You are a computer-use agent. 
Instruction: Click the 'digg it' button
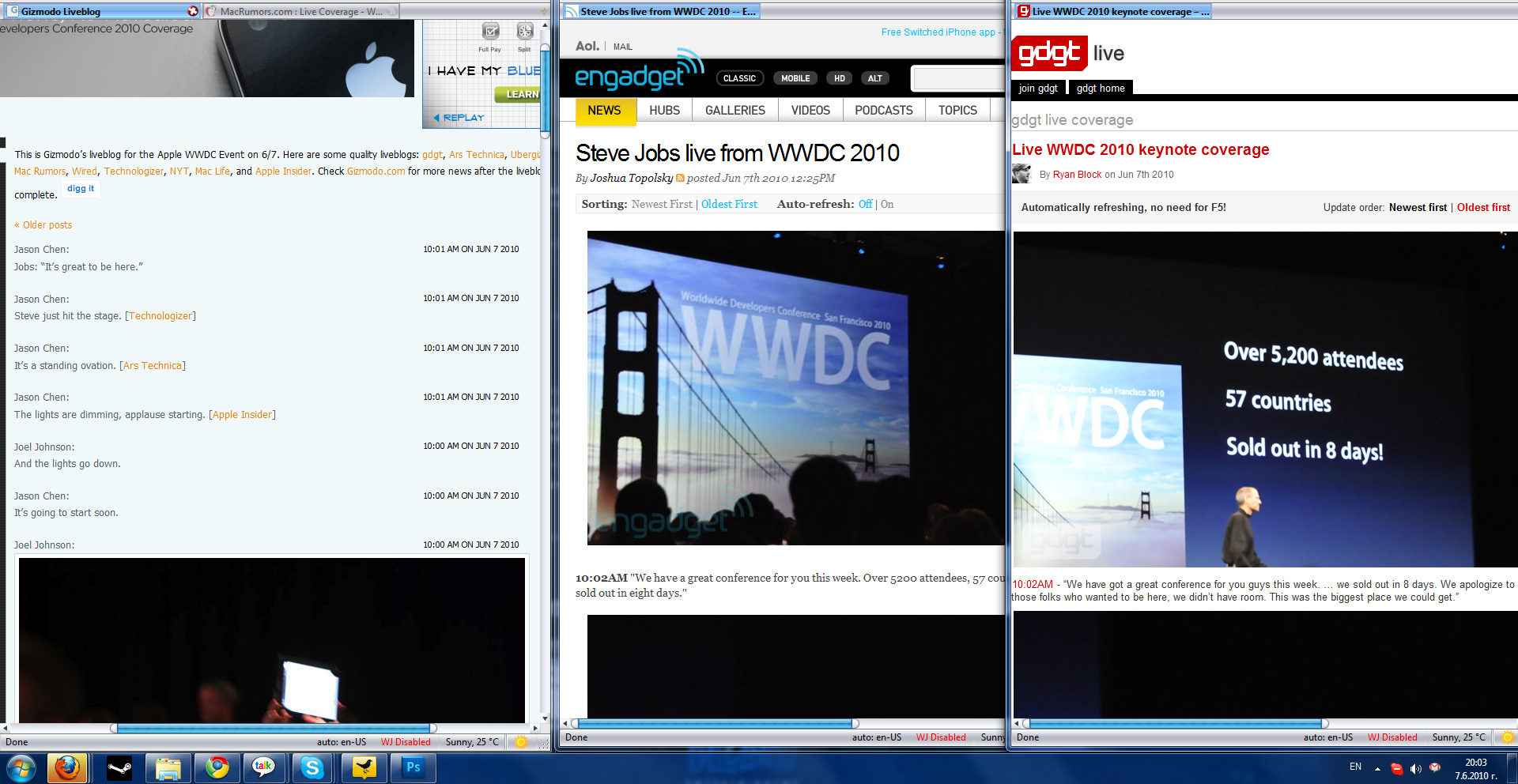[81, 189]
